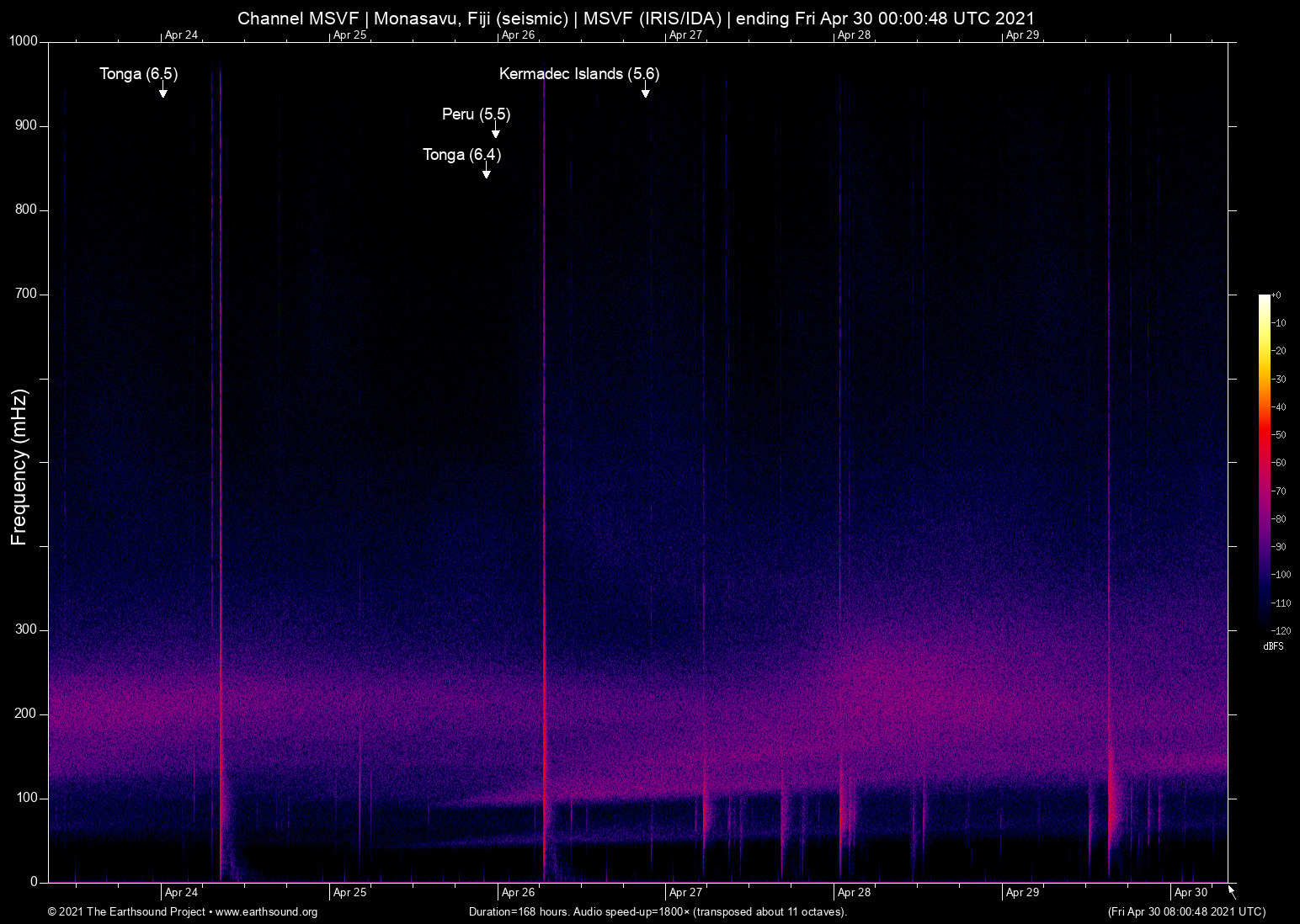Click the Frequency (mHz) axis label
This screenshot has width=1300, height=924.
(x=19, y=462)
